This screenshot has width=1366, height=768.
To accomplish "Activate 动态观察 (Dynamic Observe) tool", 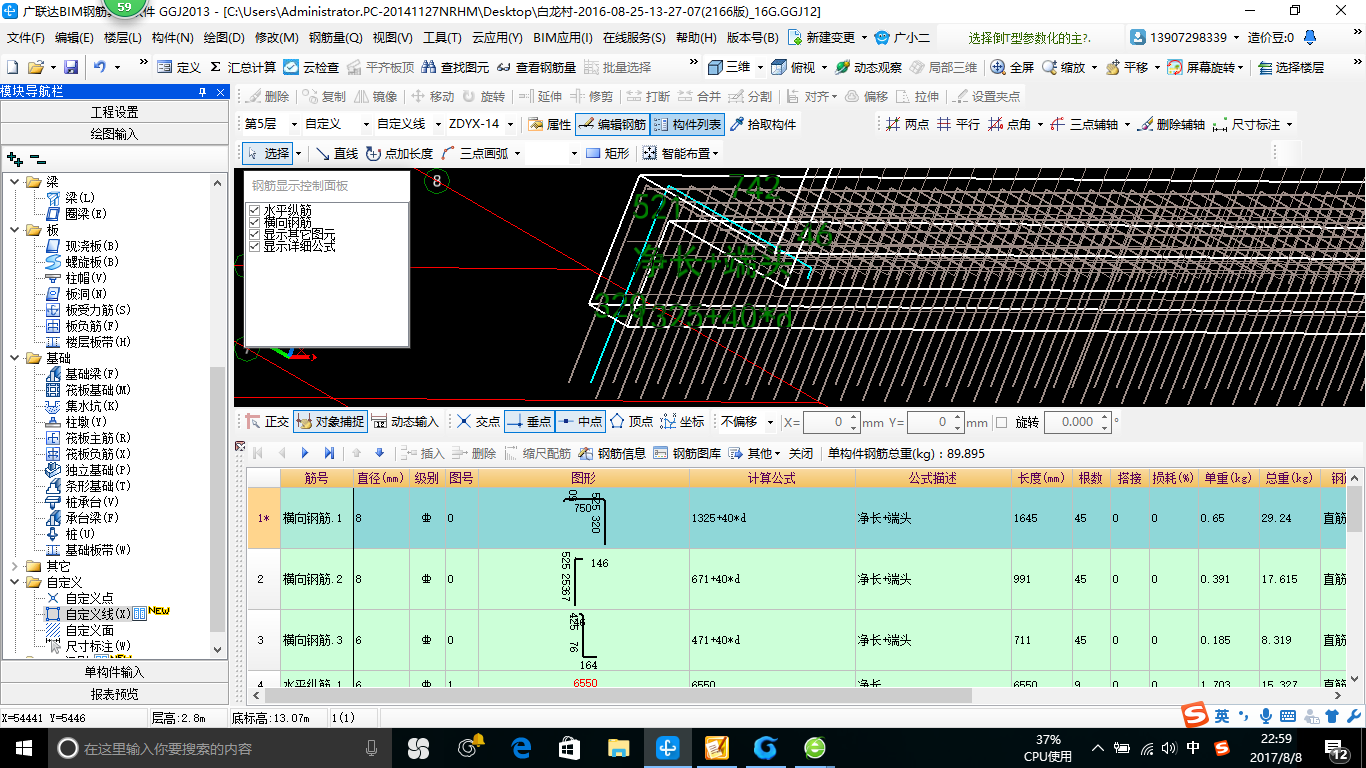I will point(868,67).
